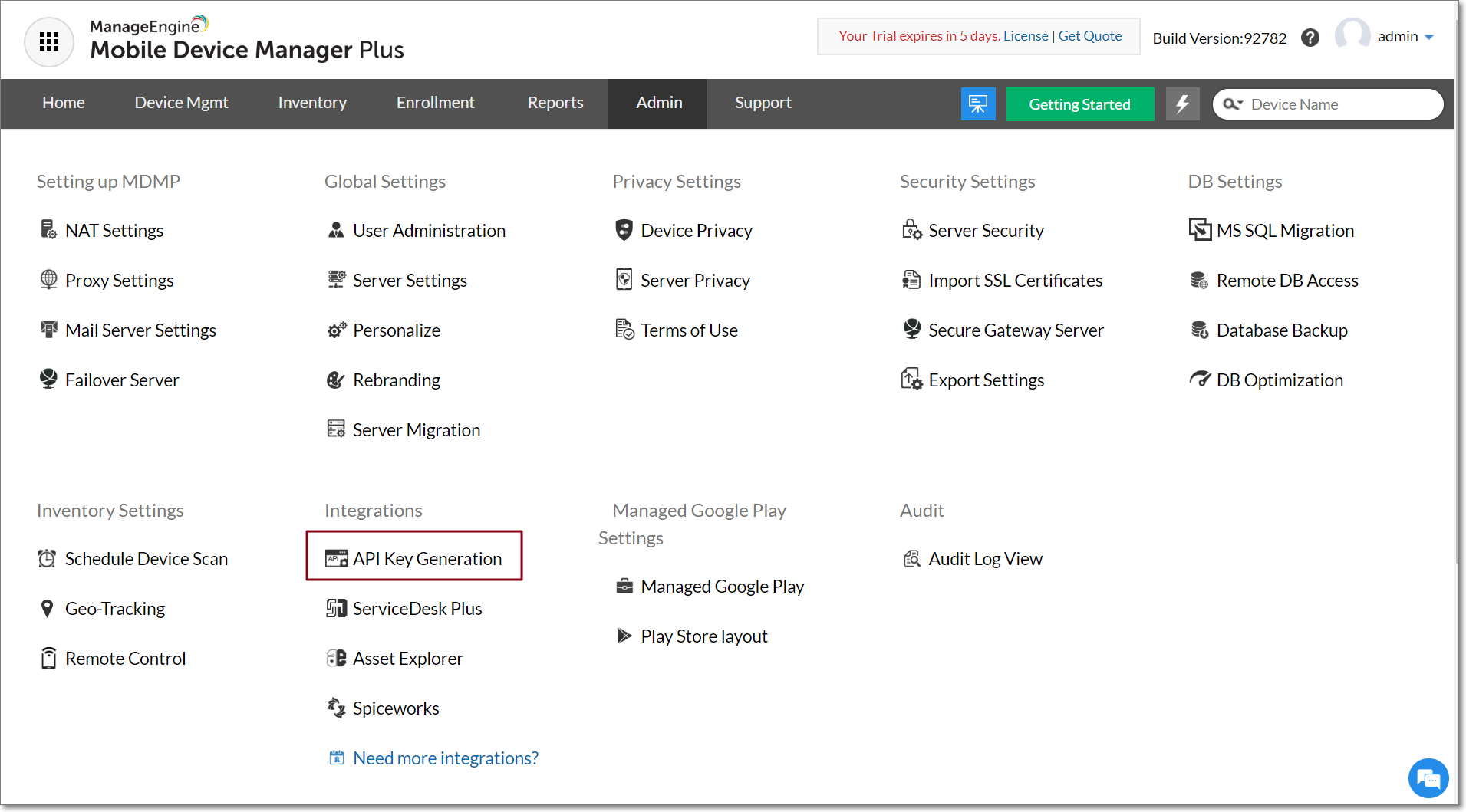Switch to the Reports tab

(x=555, y=103)
